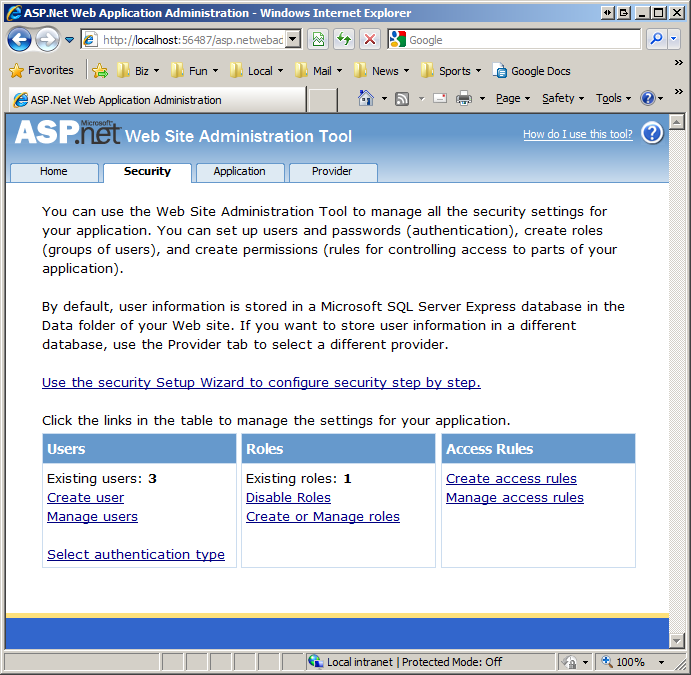
Task: Click the Compatibility View icon
Action: tap(318, 40)
